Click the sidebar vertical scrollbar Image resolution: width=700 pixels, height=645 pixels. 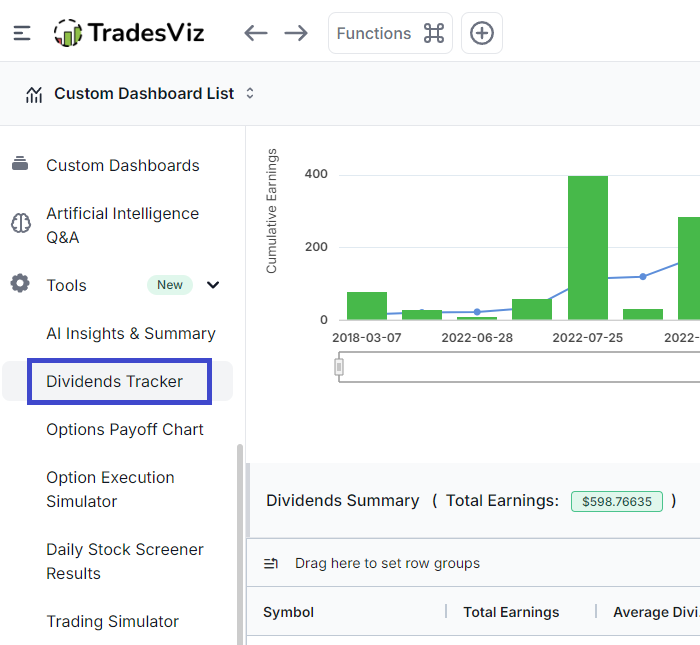[240, 545]
